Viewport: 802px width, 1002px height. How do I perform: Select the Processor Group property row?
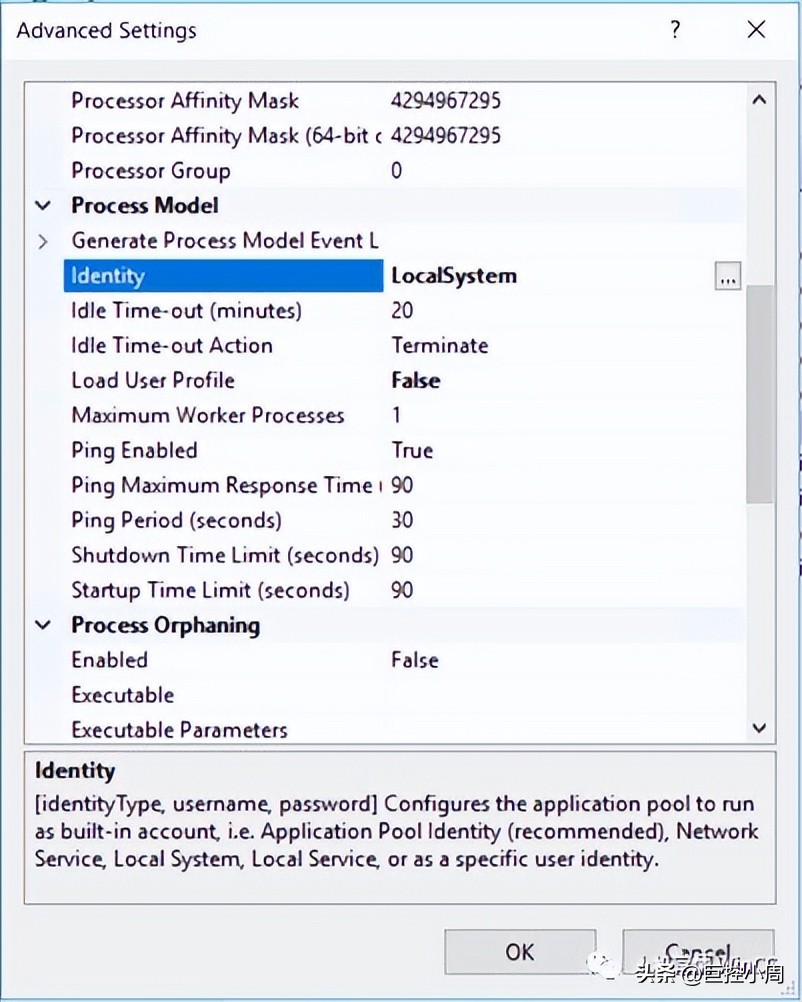tap(151, 171)
